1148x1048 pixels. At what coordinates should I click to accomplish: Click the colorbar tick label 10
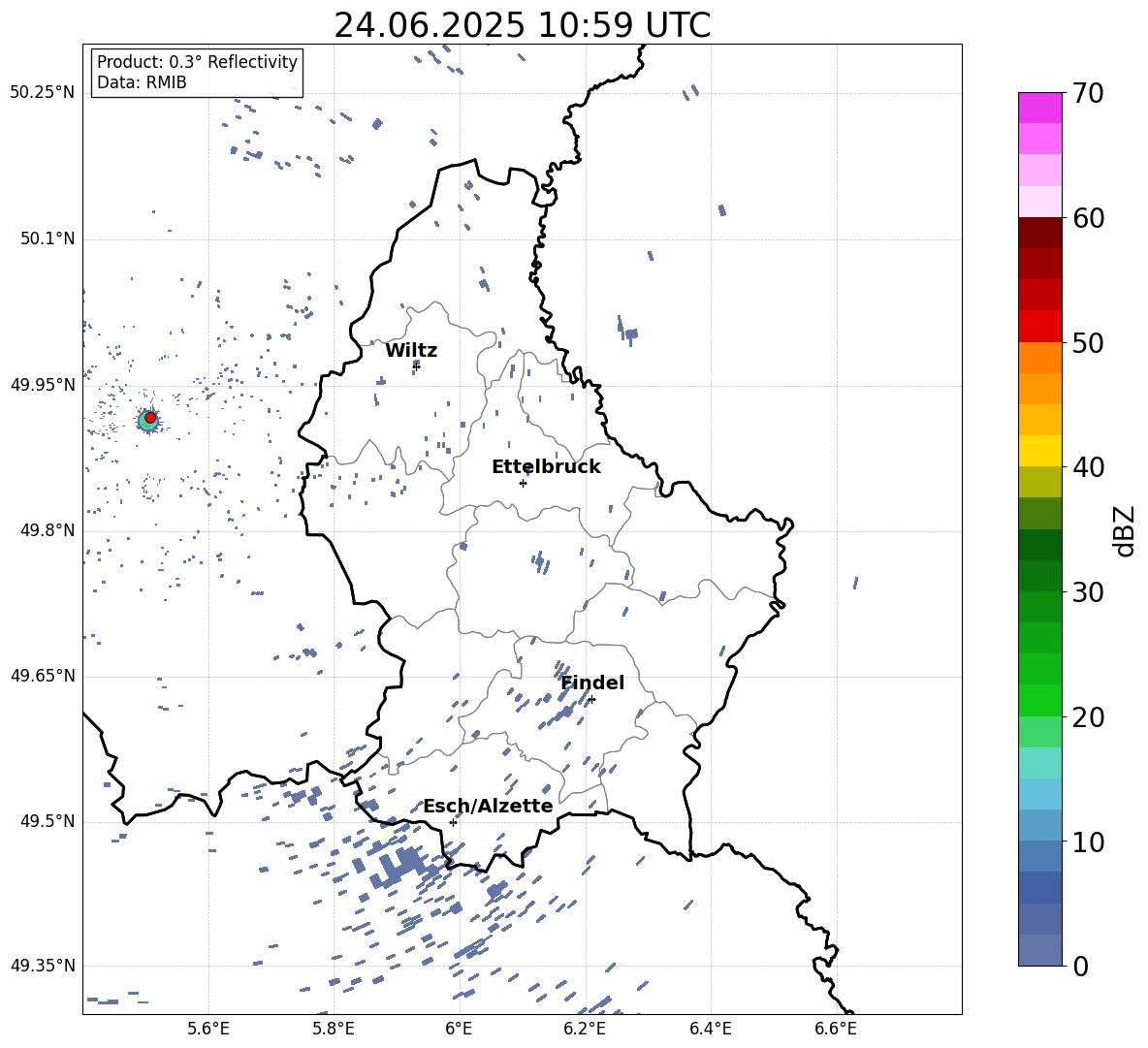(1088, 842)
